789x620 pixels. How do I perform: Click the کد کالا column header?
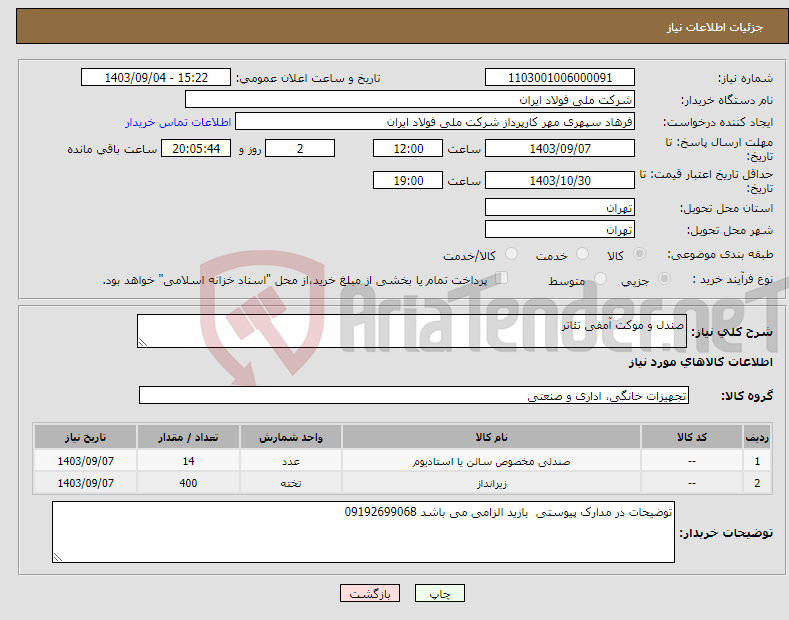[692, 437]
